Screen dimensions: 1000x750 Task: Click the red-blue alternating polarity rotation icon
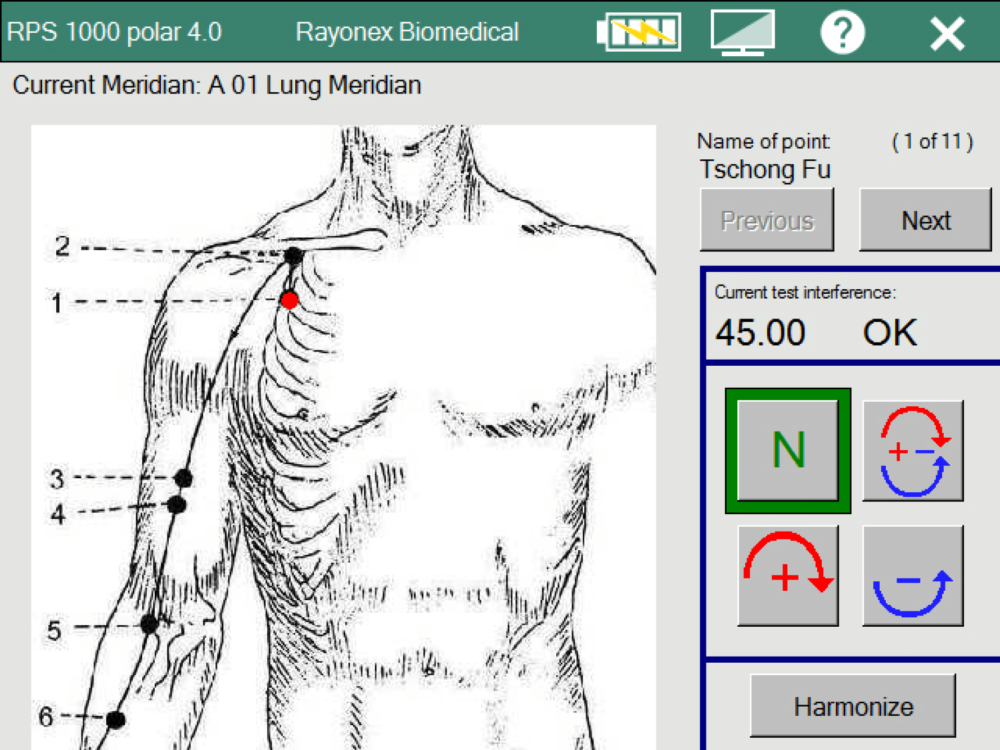click(x=913, y=448)
